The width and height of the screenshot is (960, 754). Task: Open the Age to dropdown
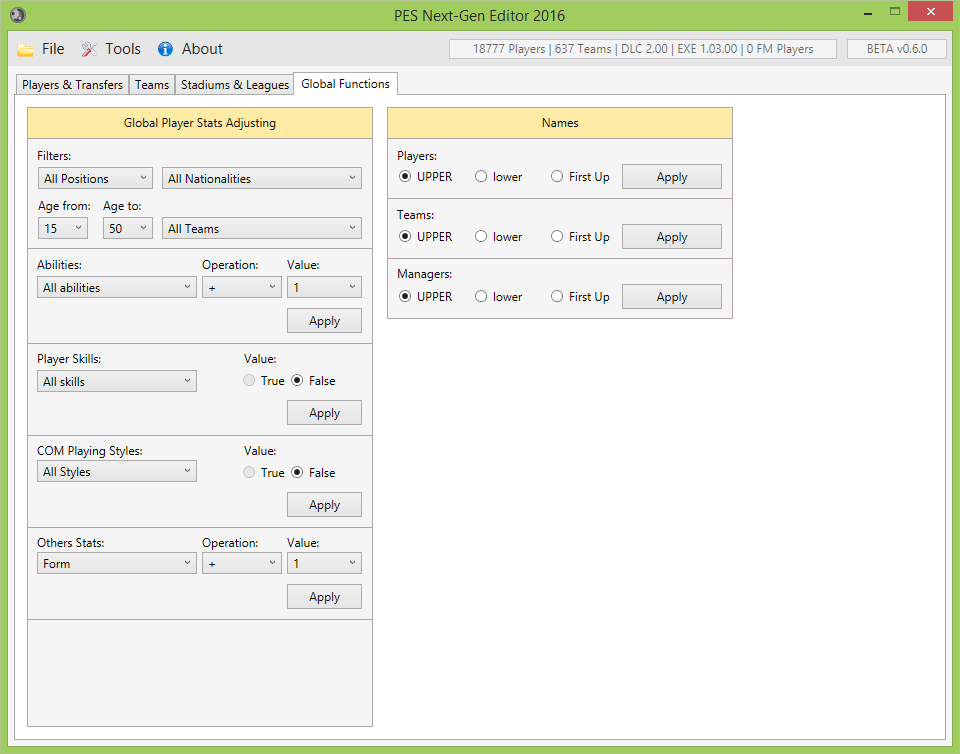tap(127, 228)
